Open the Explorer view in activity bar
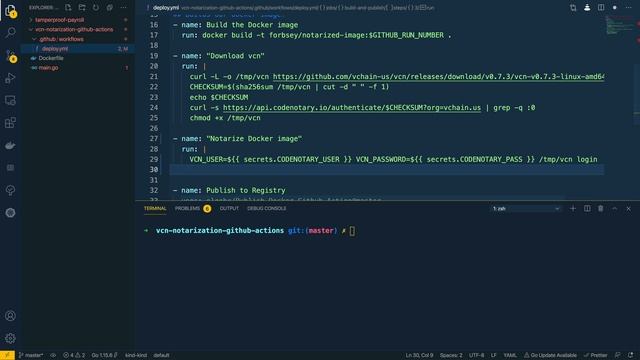The width and height of the screenshot is (640, 360). pos(10,10)
